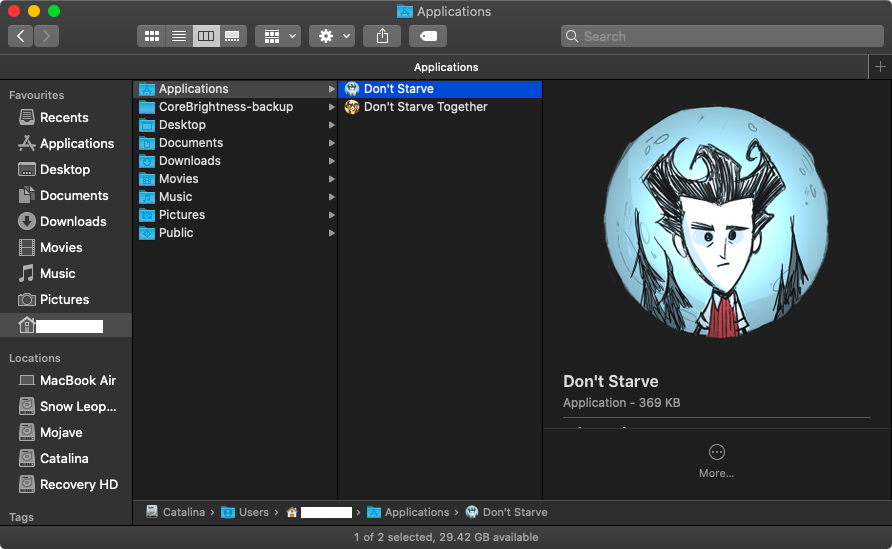Click the Edit Tags toolbar button

428,36
